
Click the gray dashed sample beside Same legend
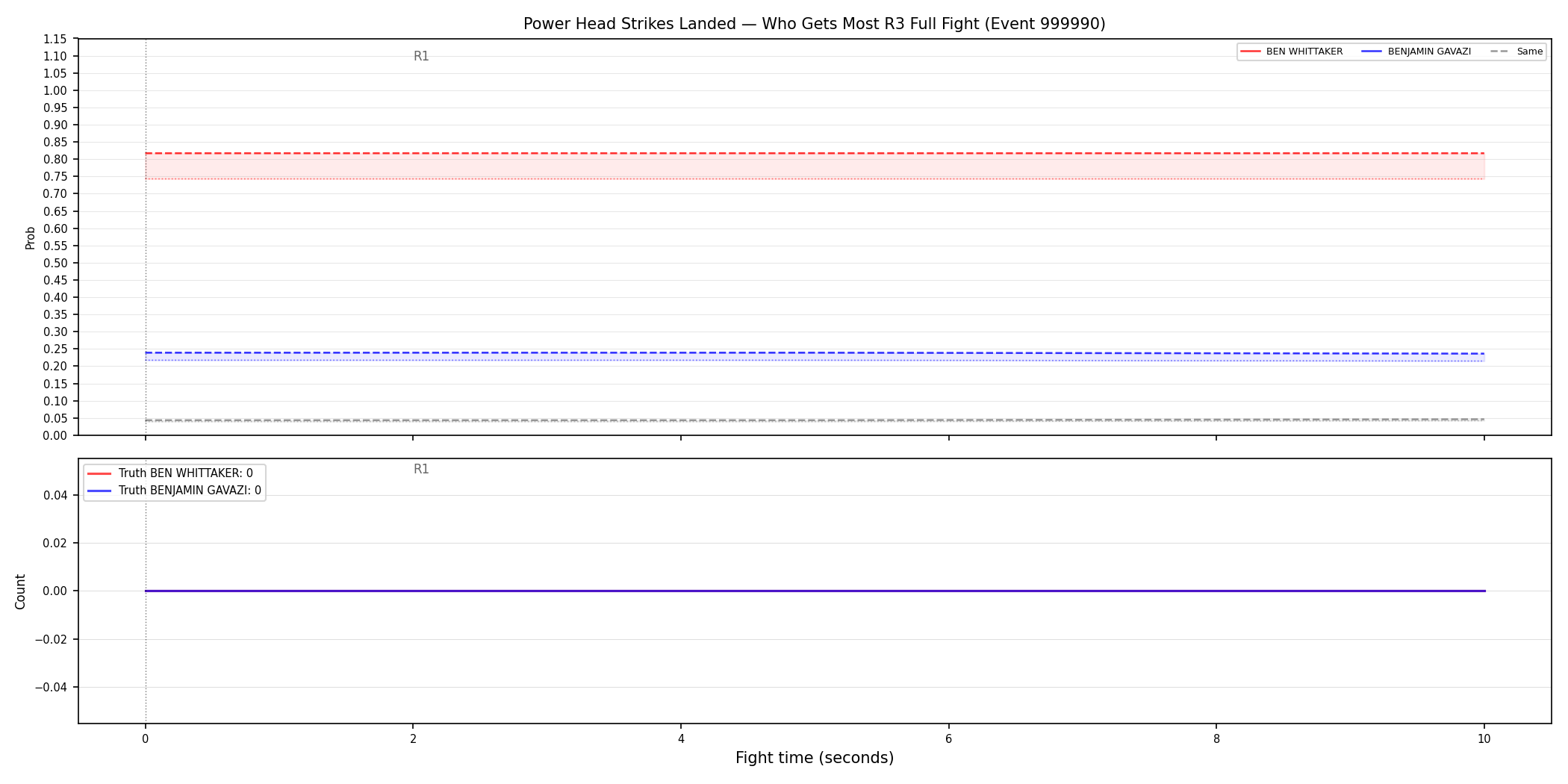pos(1499,52)
